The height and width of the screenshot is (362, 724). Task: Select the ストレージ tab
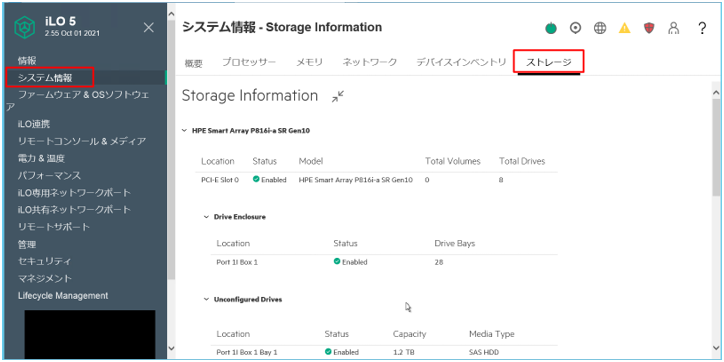pyautogui.click(x=549, y=62)
